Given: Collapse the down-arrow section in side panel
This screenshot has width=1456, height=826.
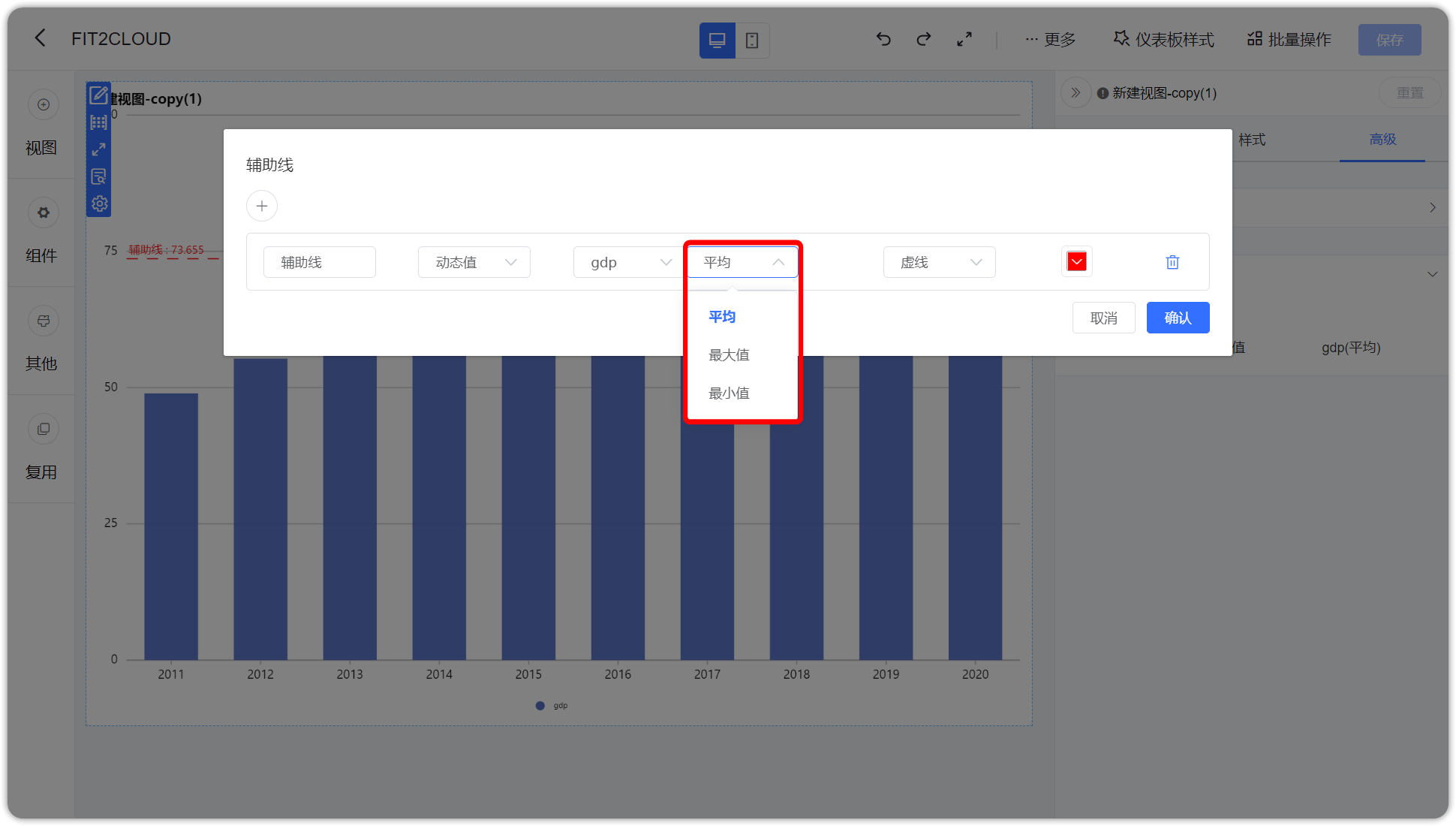Looking at the screenshot, I should click(1432, 274).
